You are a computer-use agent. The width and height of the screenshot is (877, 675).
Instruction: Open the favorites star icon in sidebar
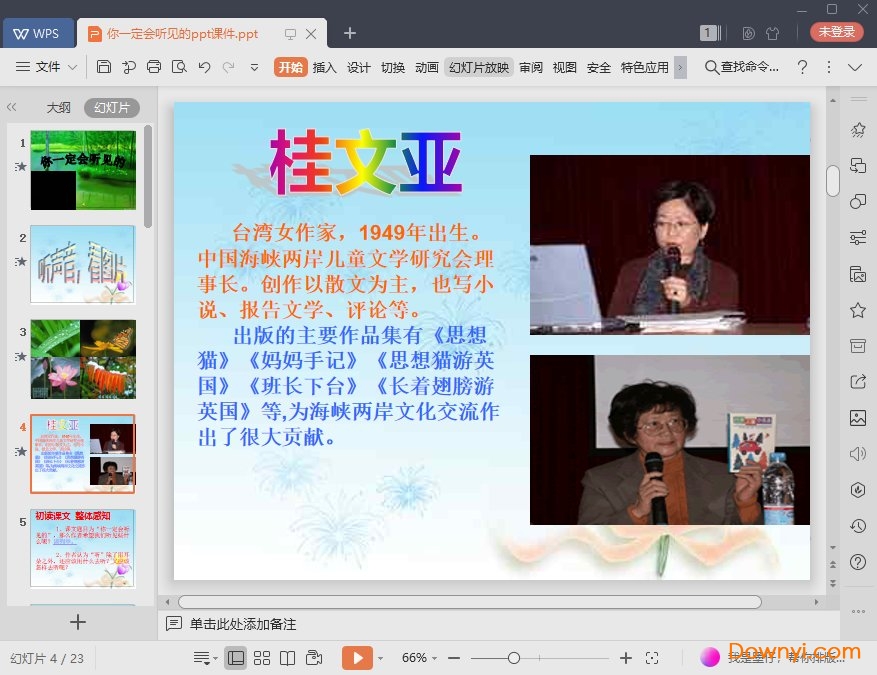(x=858, y=310)
